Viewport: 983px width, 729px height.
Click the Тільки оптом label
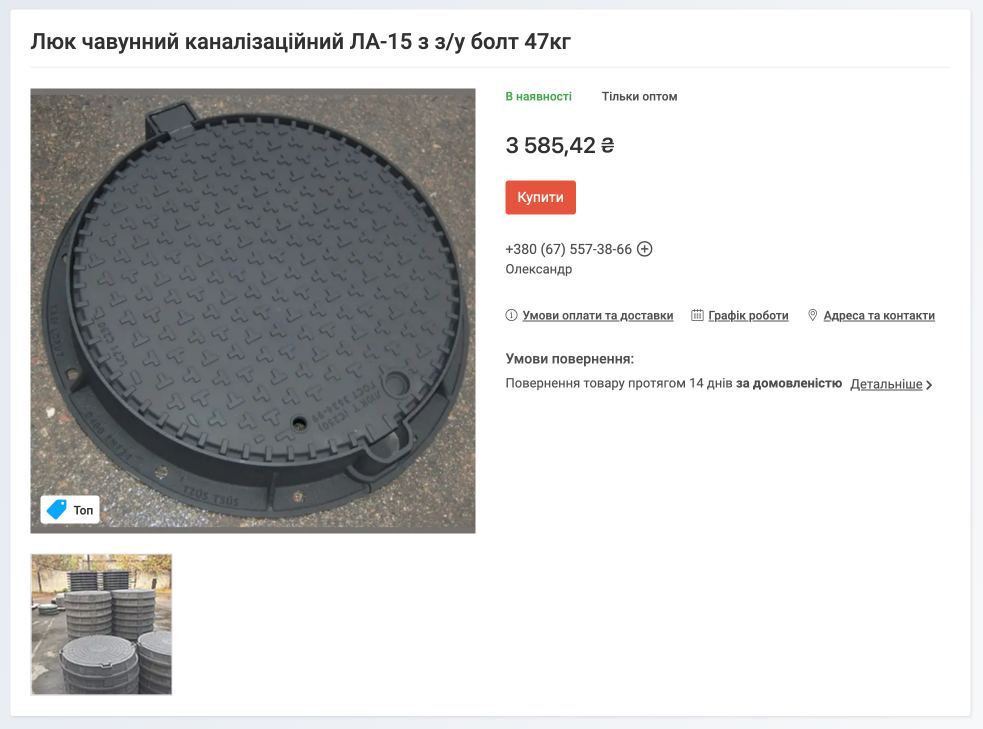pos(639,97)
